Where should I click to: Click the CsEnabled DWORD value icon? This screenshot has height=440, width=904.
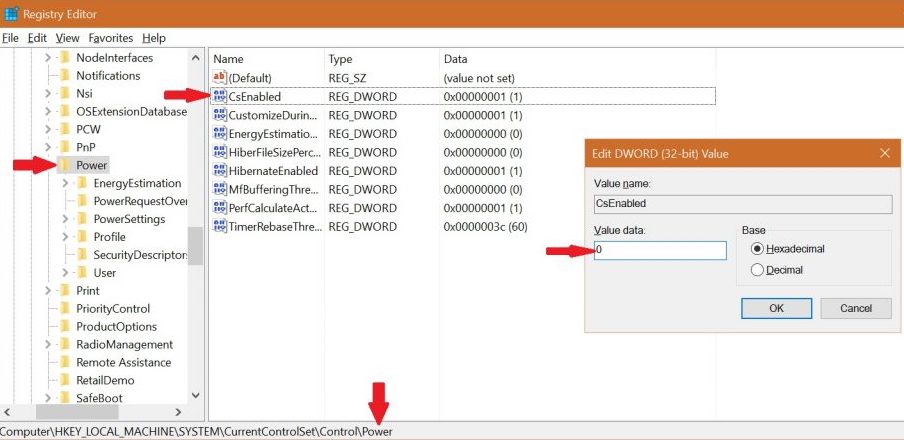click(x=220, y=96)
